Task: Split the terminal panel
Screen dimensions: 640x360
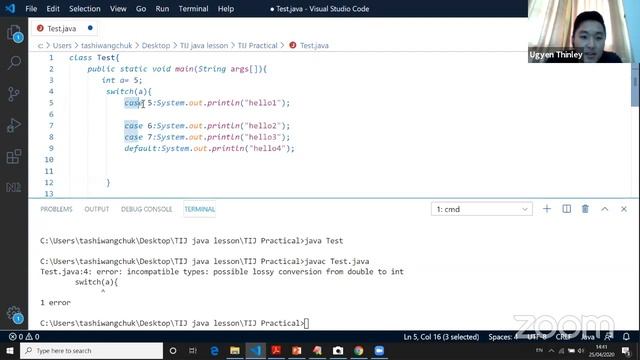Action: coord(567,209)
